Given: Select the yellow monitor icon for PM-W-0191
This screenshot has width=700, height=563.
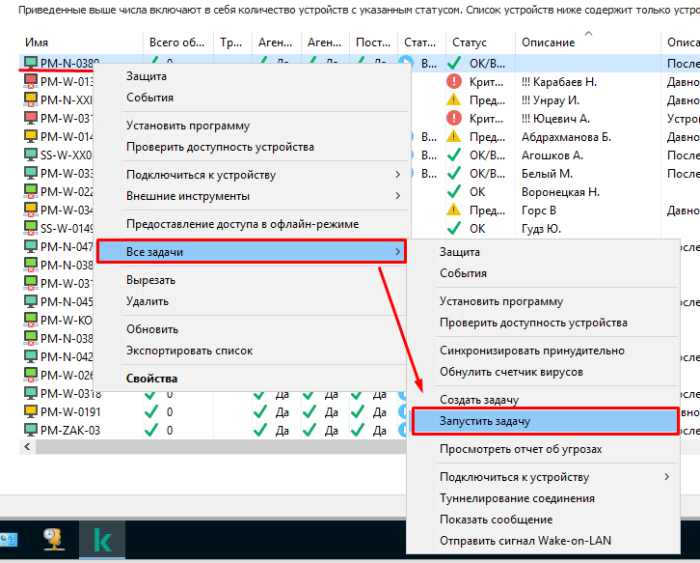Looking at the screenshot, I should click(30, 411).
